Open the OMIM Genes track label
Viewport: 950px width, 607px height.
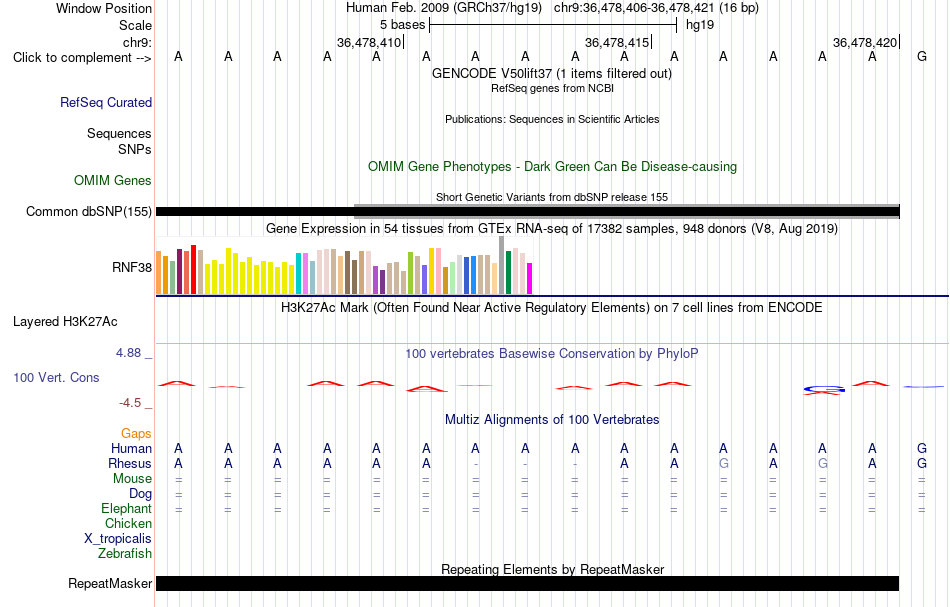coord(113,181)
